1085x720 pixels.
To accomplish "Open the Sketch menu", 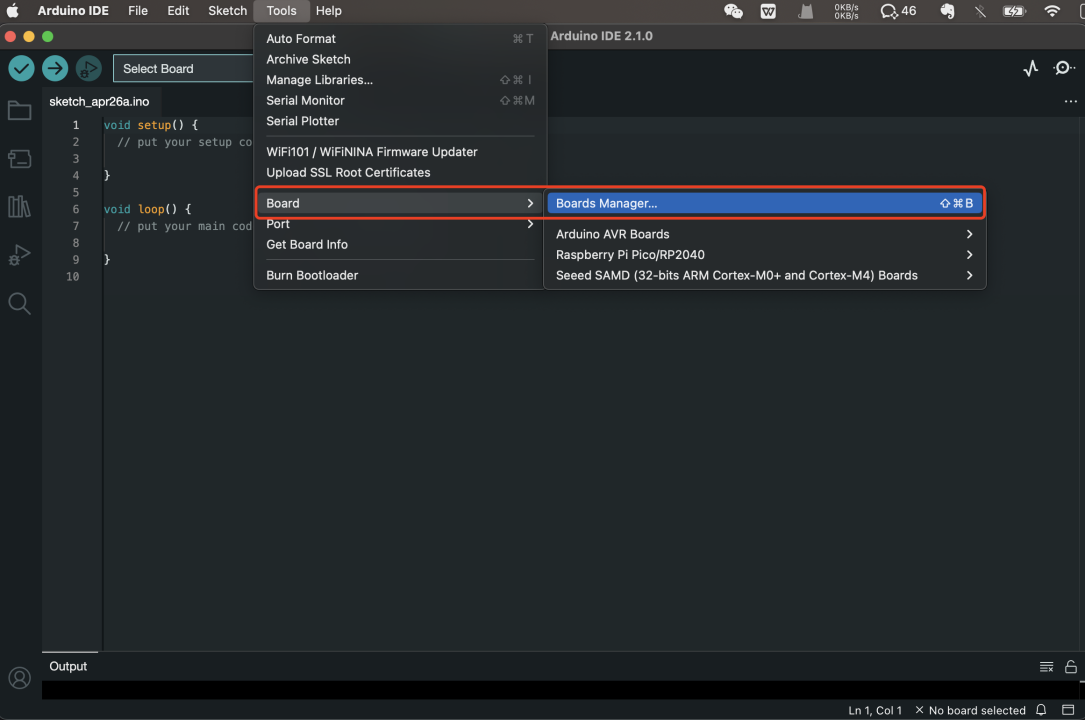I will (x=227, y=10).
